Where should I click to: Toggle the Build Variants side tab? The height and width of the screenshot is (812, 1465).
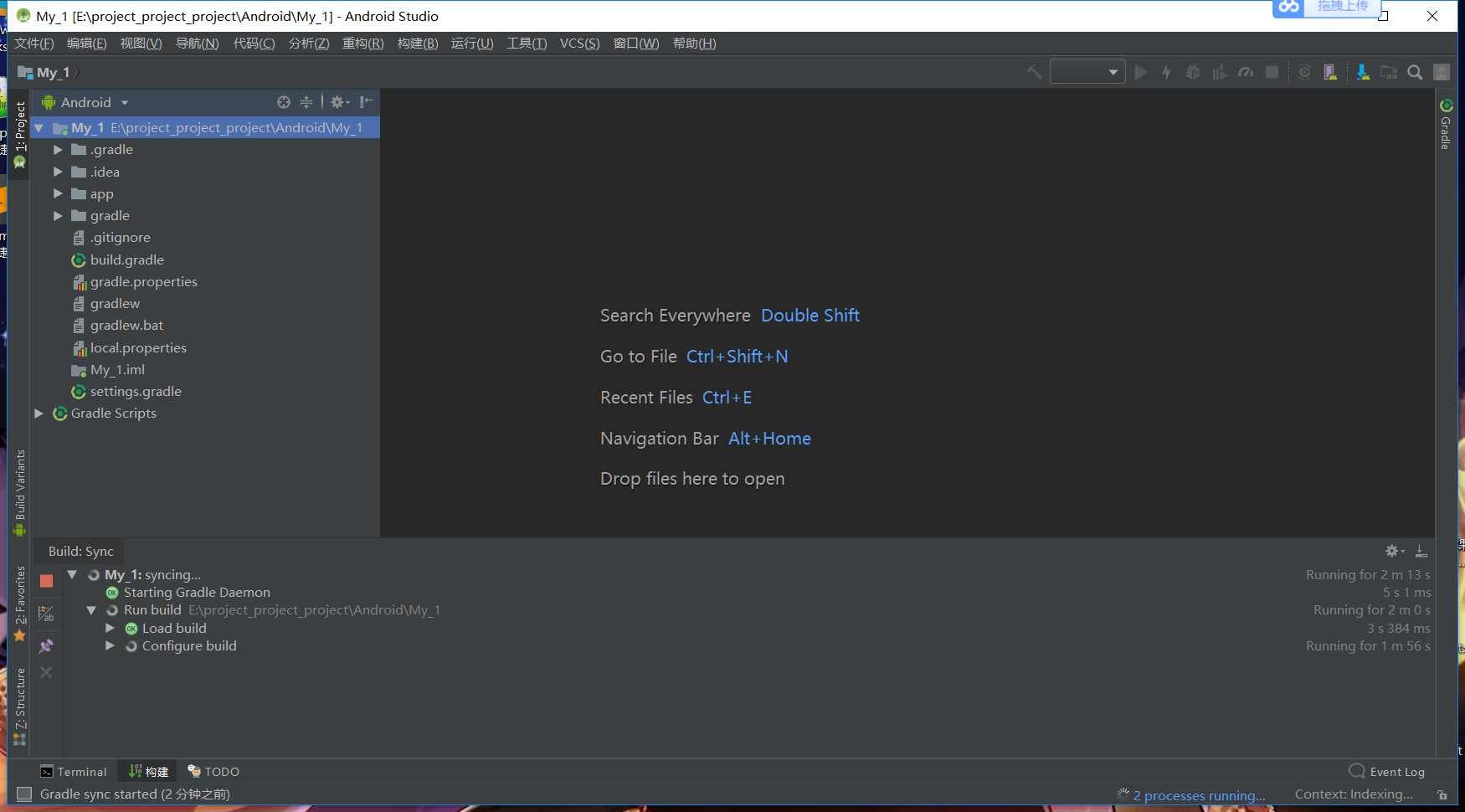coord(19,493)
